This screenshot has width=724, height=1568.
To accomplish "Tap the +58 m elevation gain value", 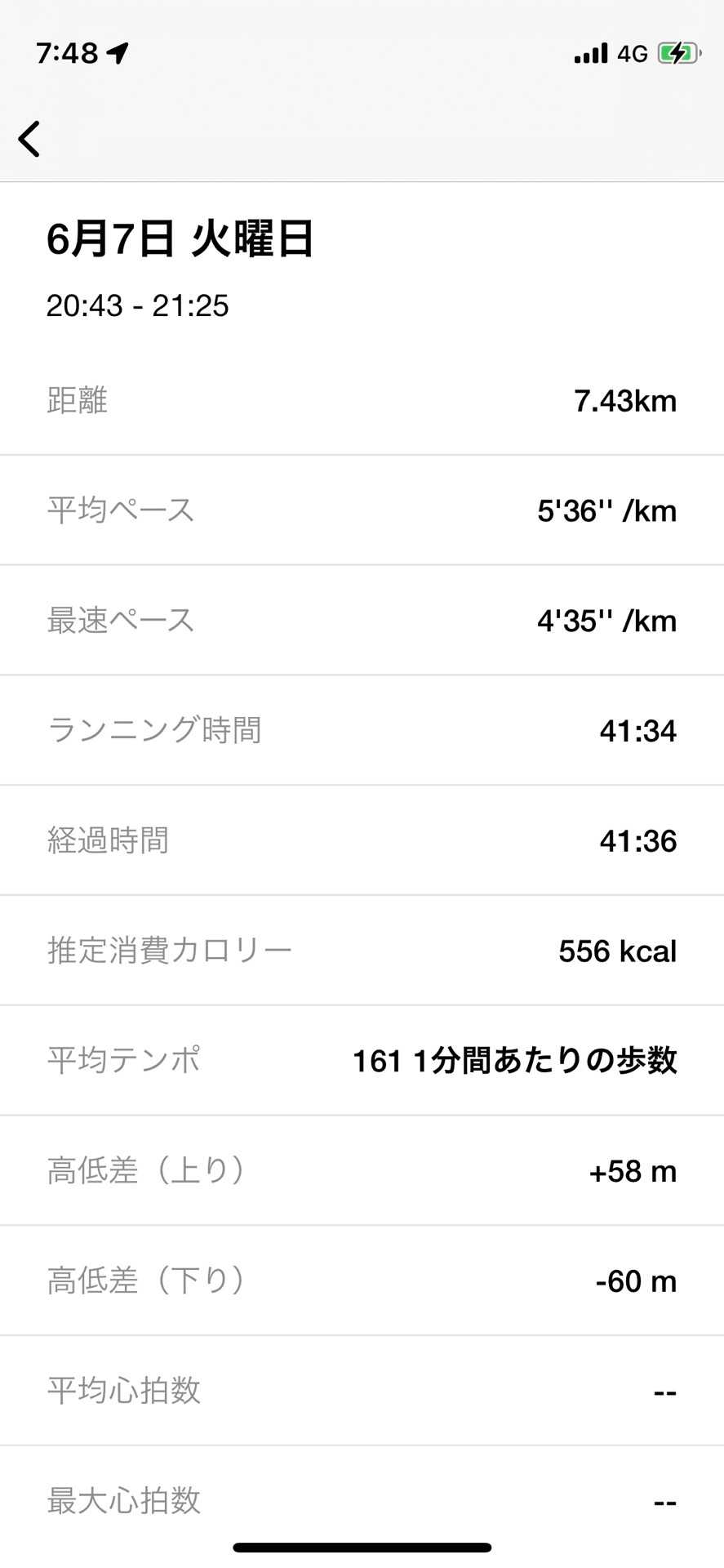I will click(x=633, y=1171).
